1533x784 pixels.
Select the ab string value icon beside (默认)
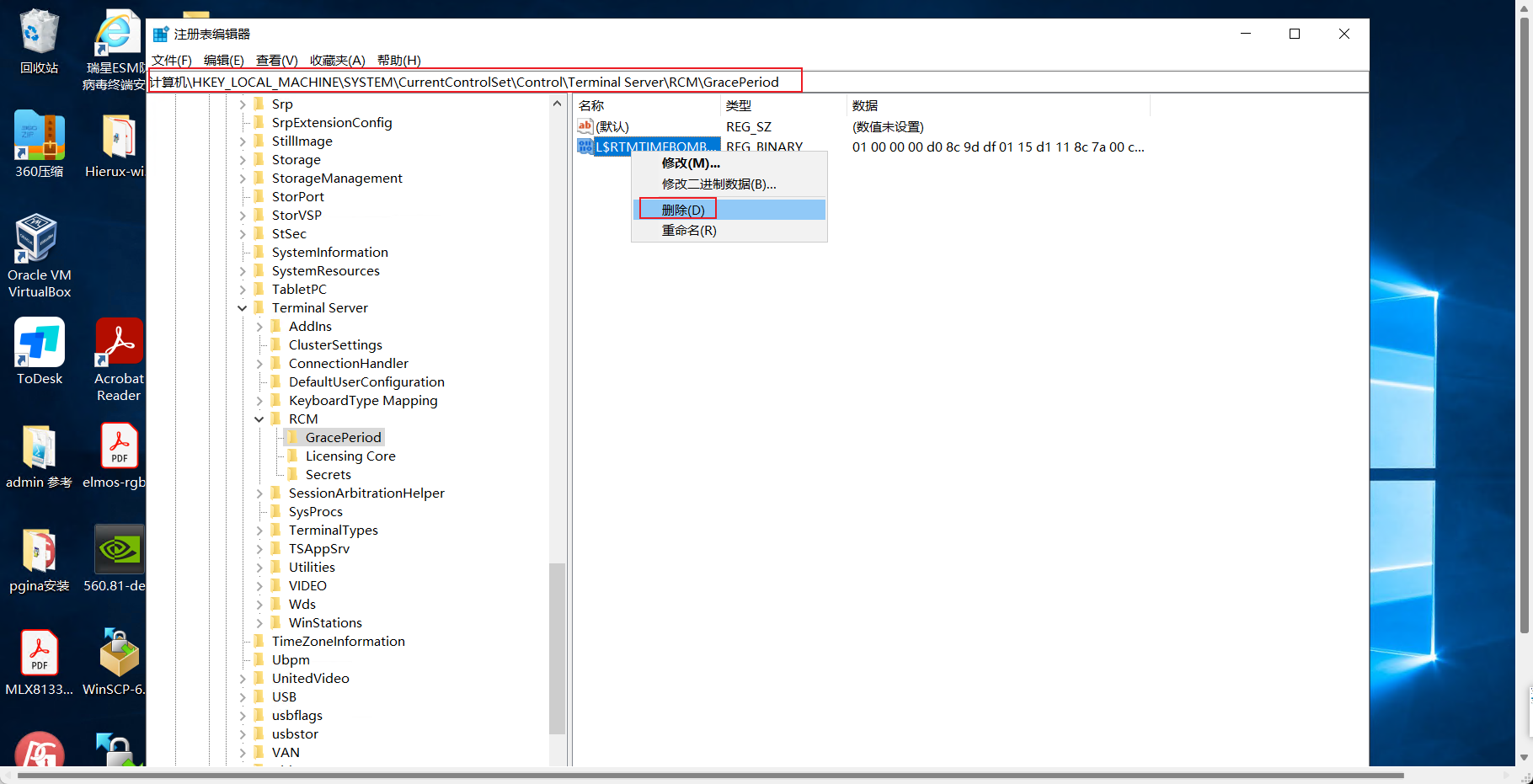click(x=585, y=126)
